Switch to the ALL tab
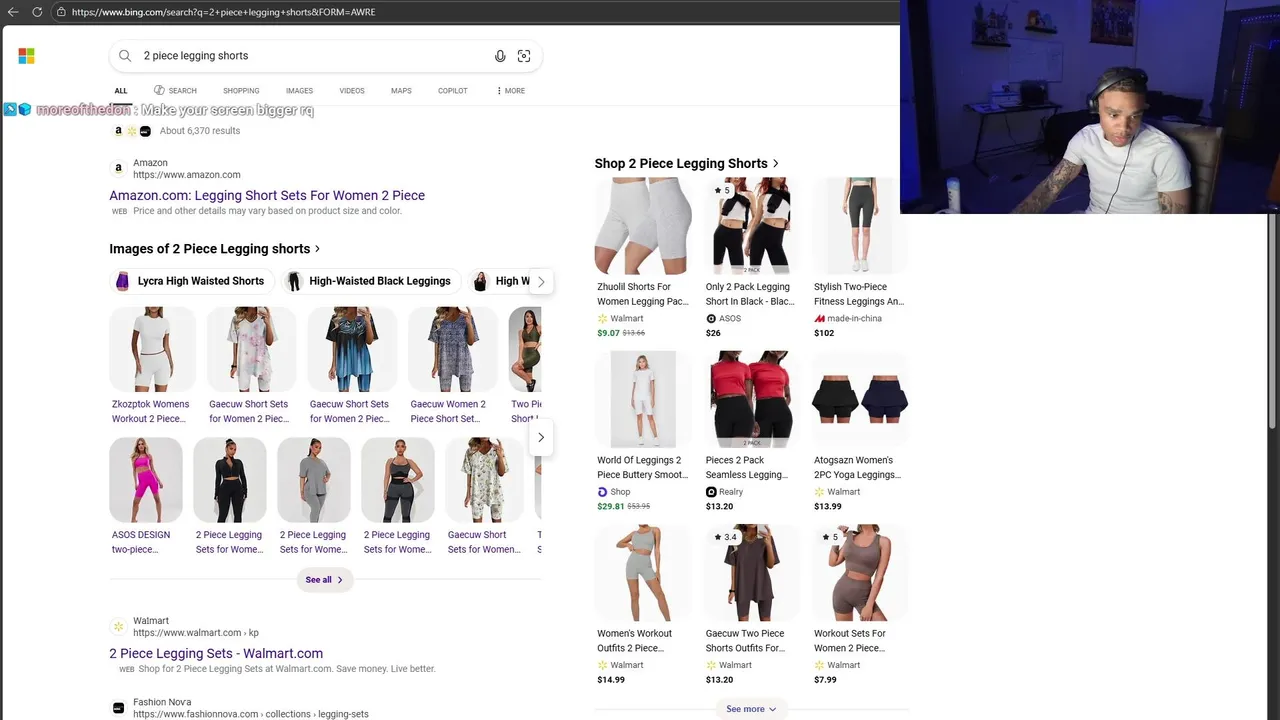Screen dimensions: 1280x720 (121, 91)
